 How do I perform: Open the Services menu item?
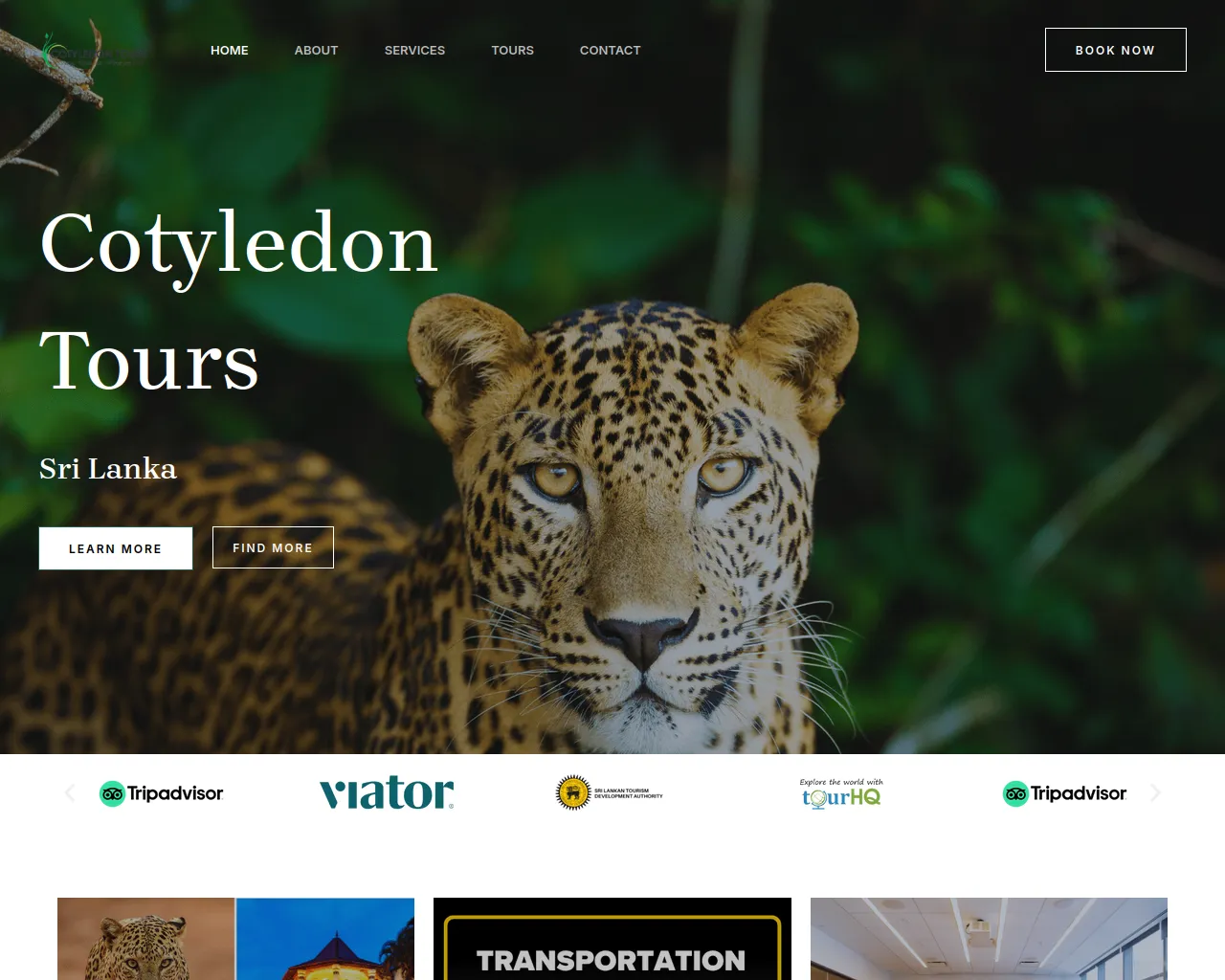pyautogui.click(x=414, y=50)
